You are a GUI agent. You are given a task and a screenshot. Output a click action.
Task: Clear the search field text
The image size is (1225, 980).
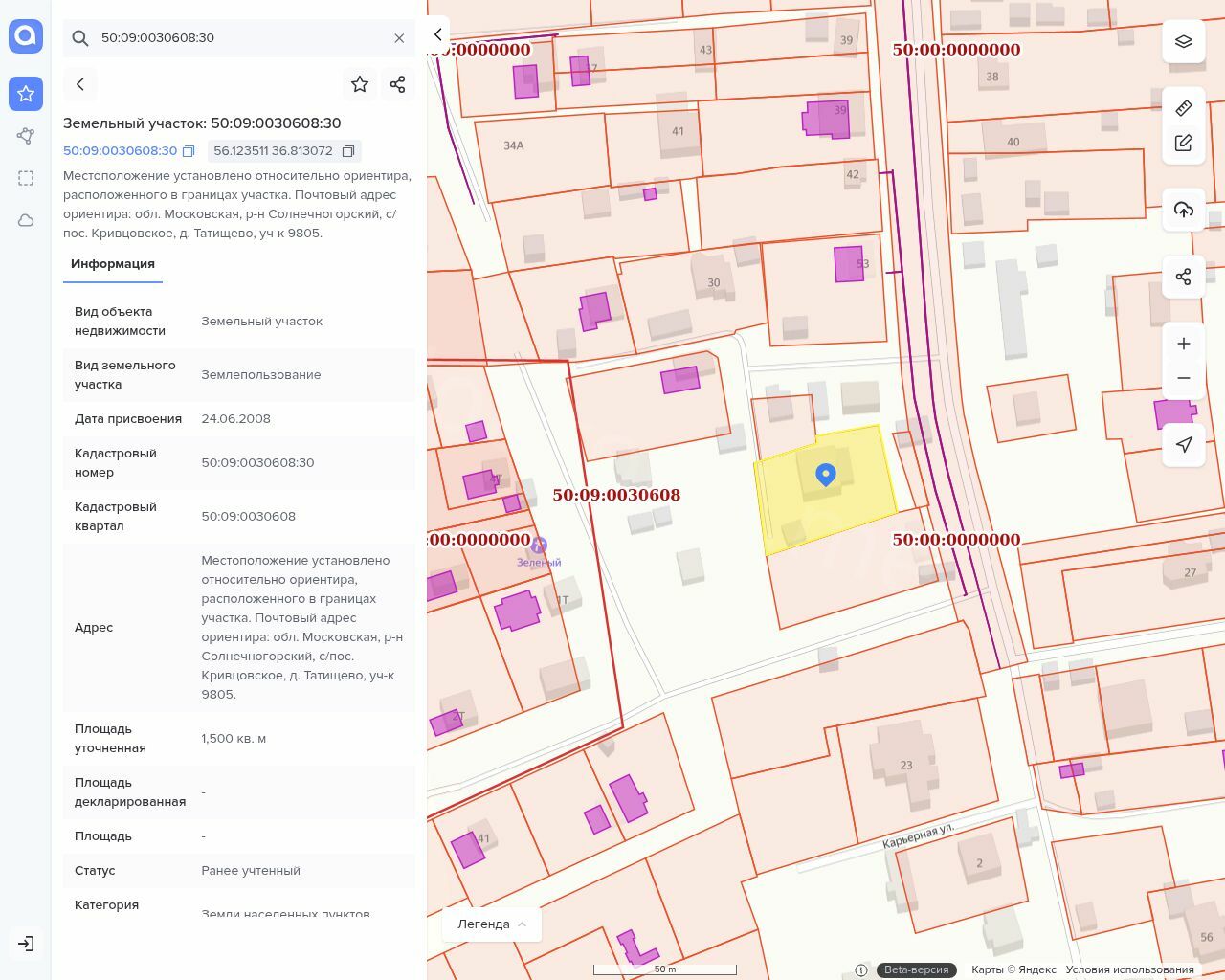coord(399,38)
